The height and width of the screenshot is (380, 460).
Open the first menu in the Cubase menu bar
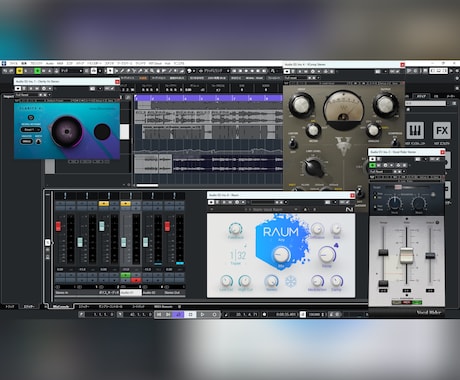pyautogui.click(x=14, y=63)
